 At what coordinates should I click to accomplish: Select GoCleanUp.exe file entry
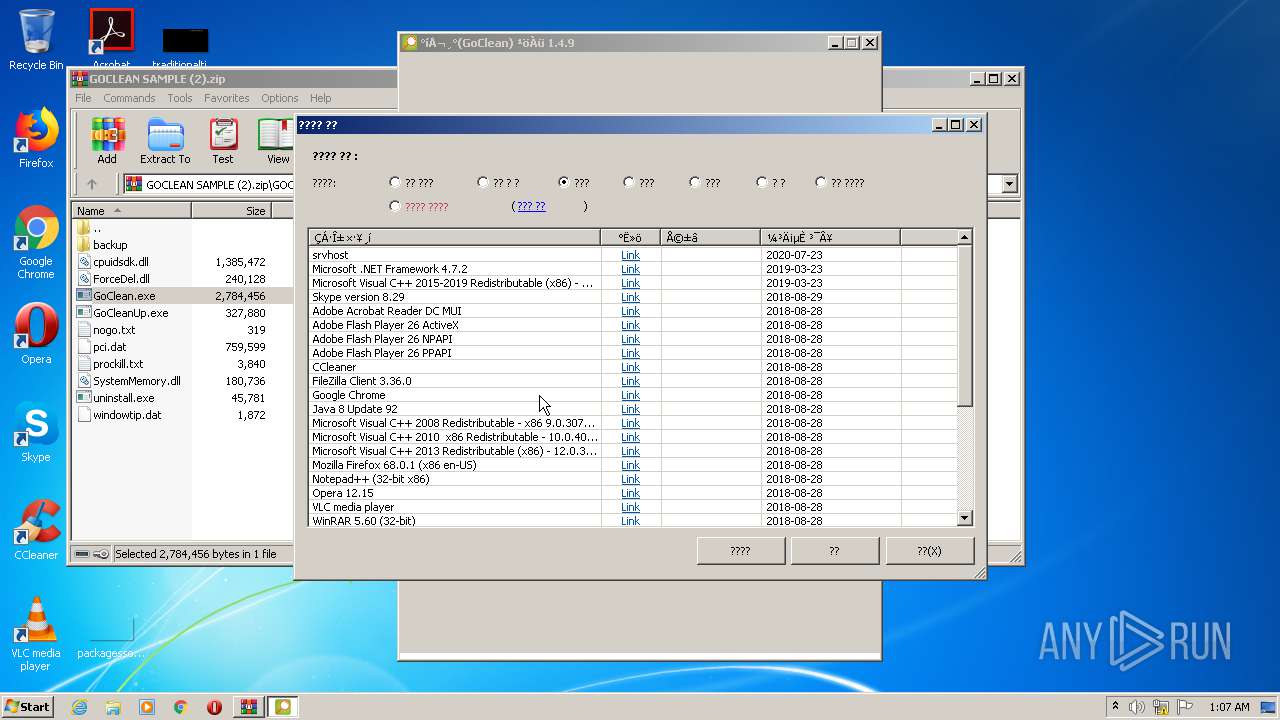(x=130, y=313)
